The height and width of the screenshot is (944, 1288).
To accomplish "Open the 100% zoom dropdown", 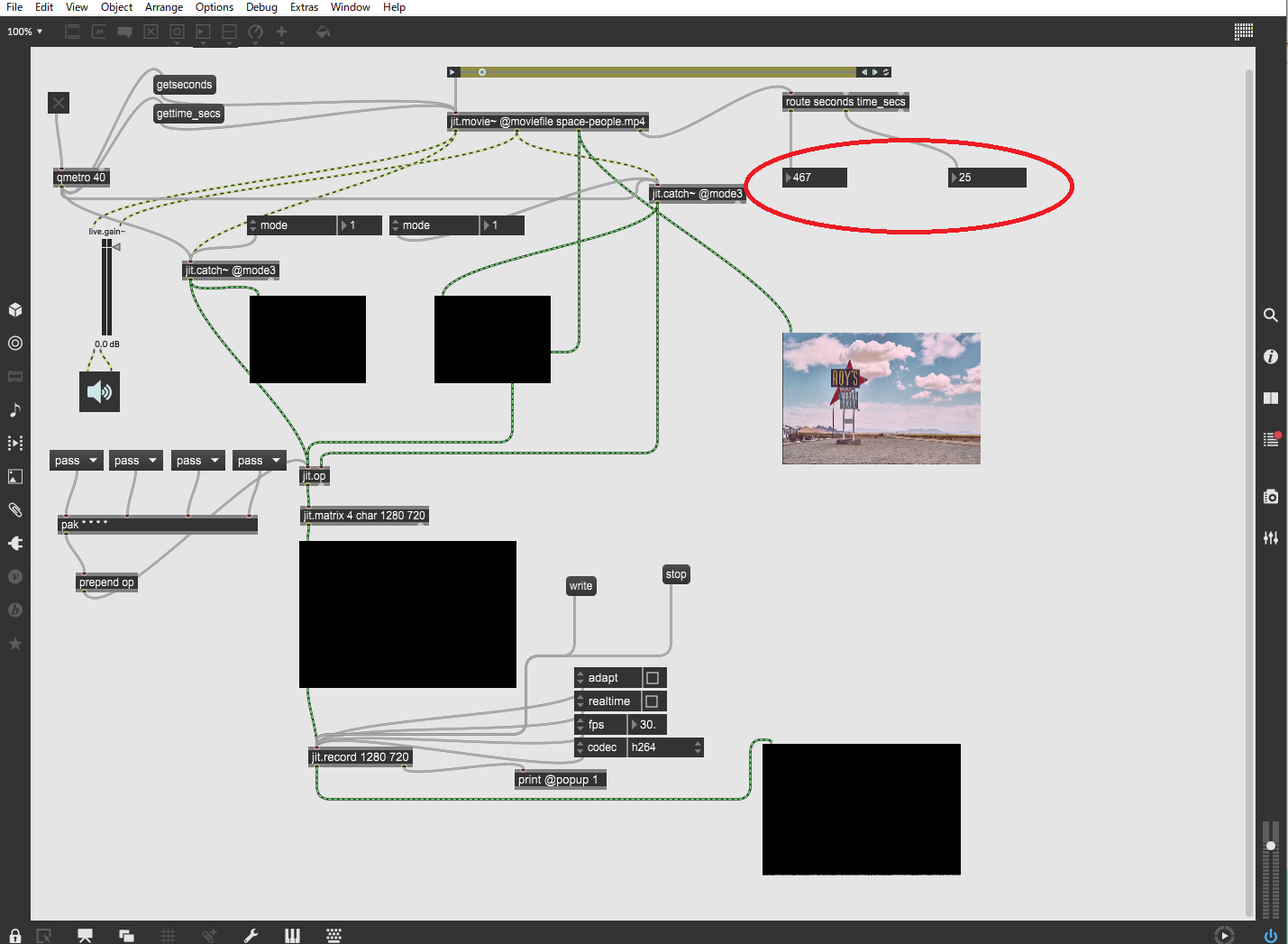I will (x=25, y=32).
